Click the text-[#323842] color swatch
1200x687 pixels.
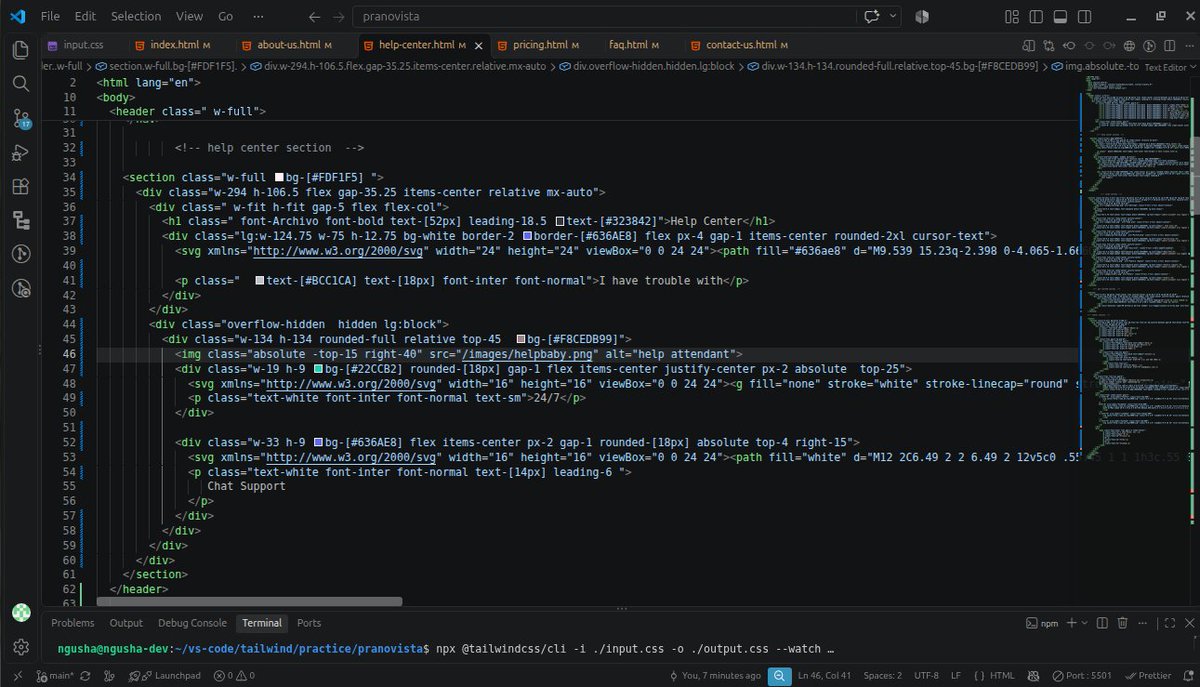point(561,221)
